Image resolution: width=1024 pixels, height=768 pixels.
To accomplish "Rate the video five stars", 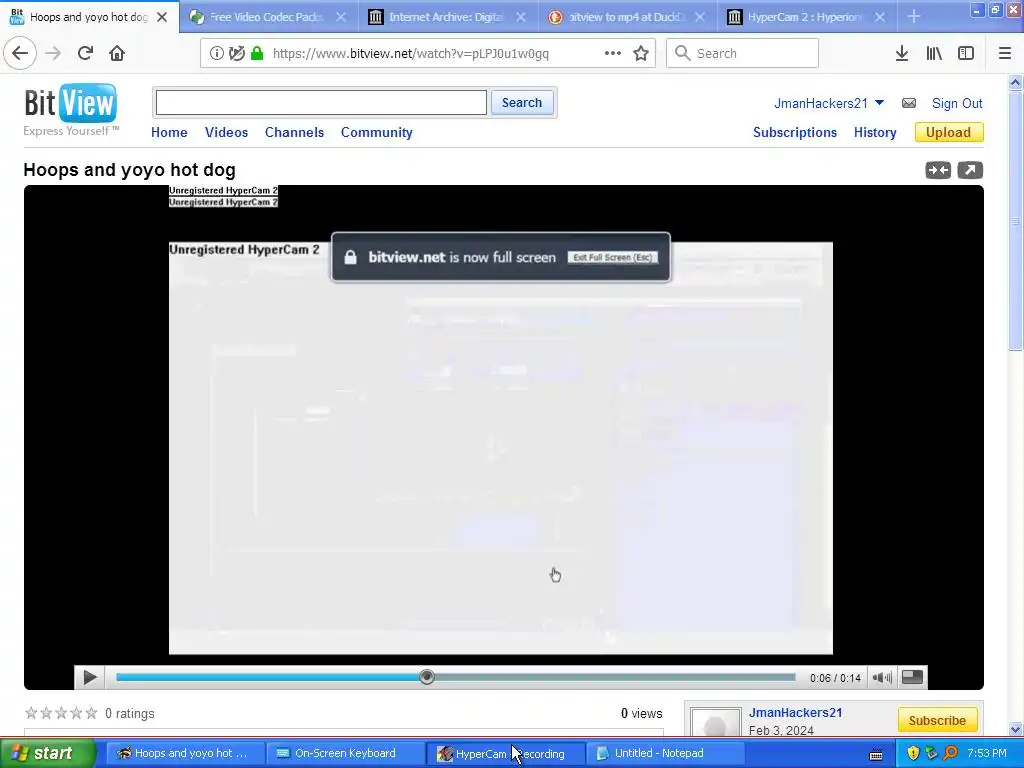I will (x=91, y=713).
